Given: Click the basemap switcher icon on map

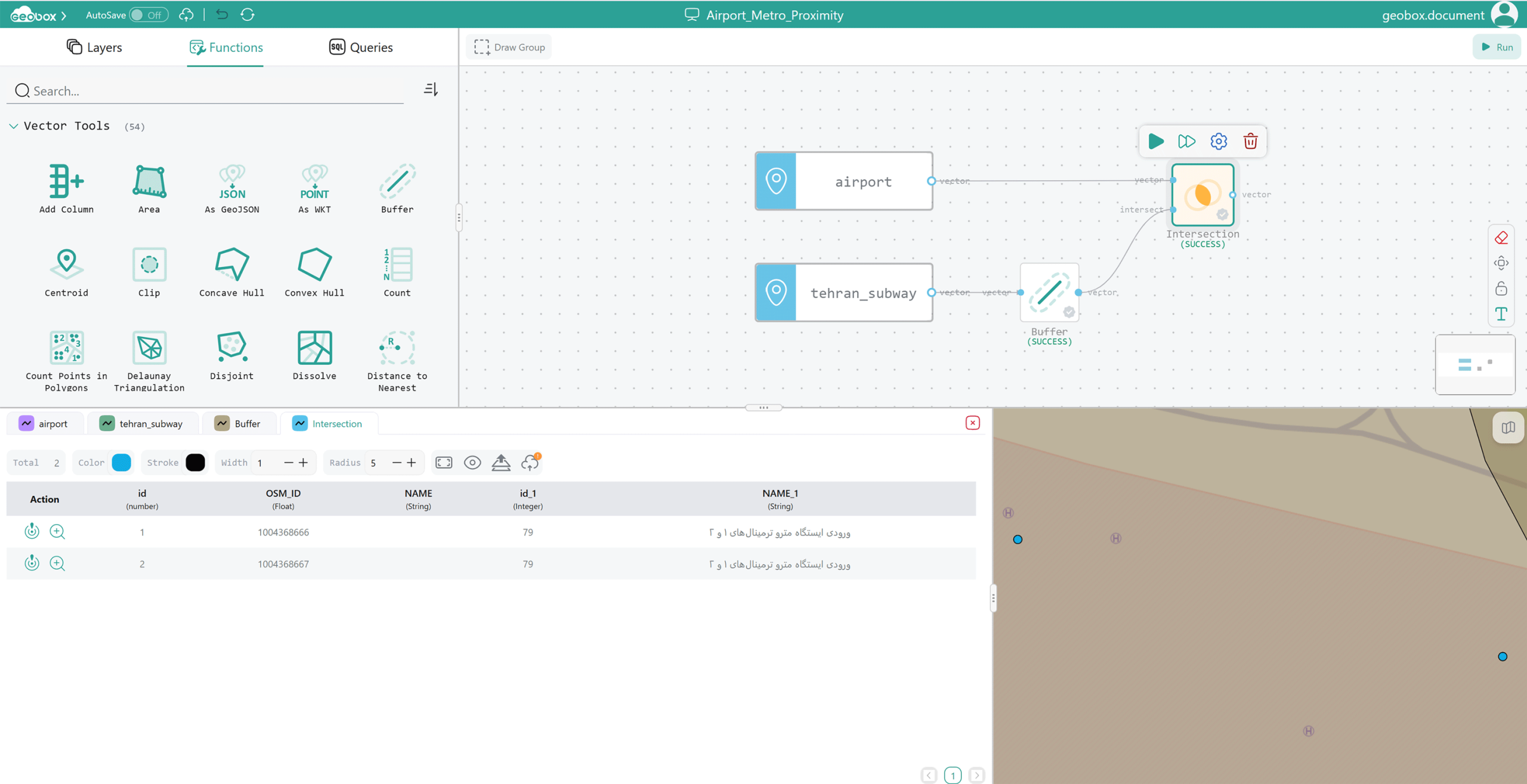Looking at the screenshot, I should click(1508, 427).
